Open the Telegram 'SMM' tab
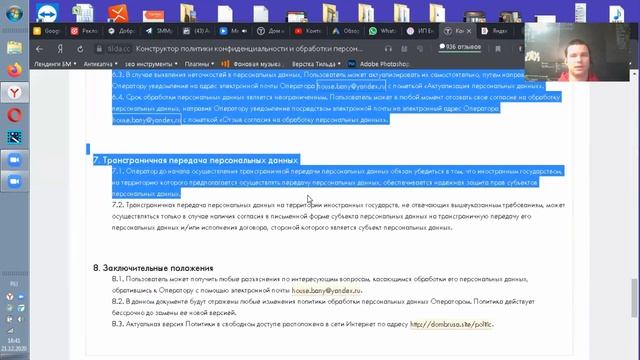The image size is (640, 360). tap(159, 31)
